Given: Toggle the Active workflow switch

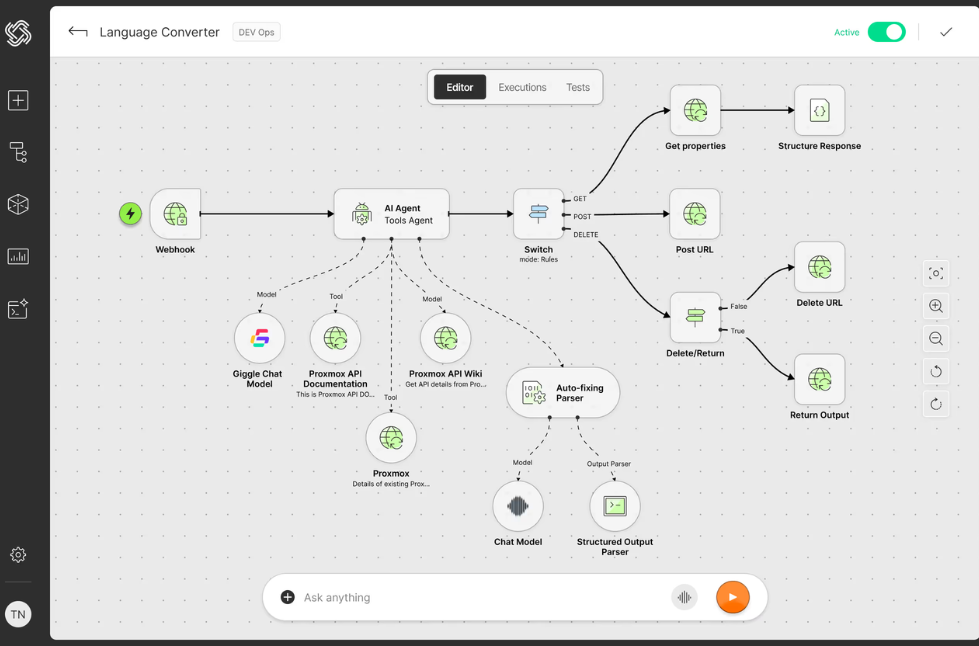Looking at the screenshot, I should (x=887, y=32).
